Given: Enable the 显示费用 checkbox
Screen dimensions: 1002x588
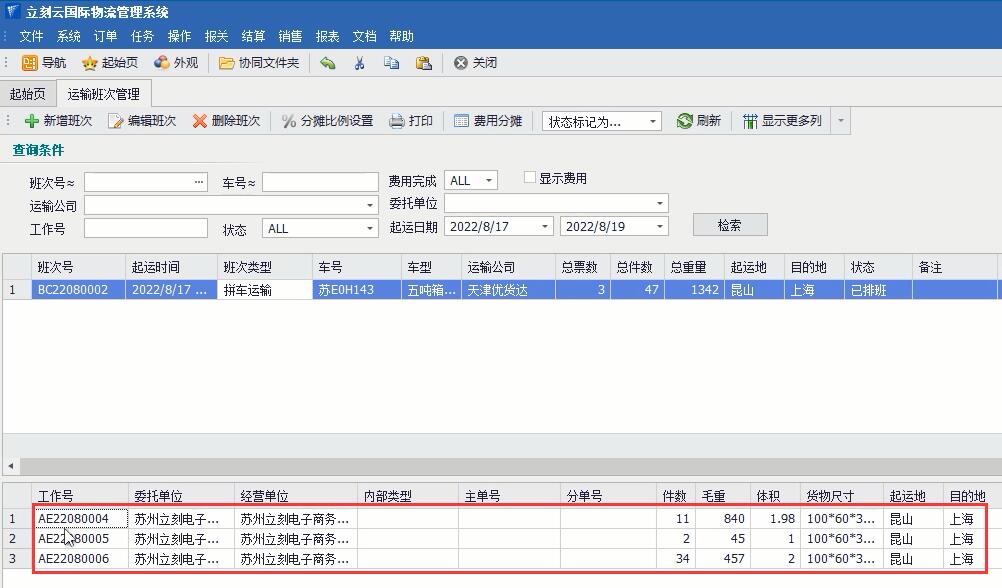Looking at the screenshot, I should 531,178.
